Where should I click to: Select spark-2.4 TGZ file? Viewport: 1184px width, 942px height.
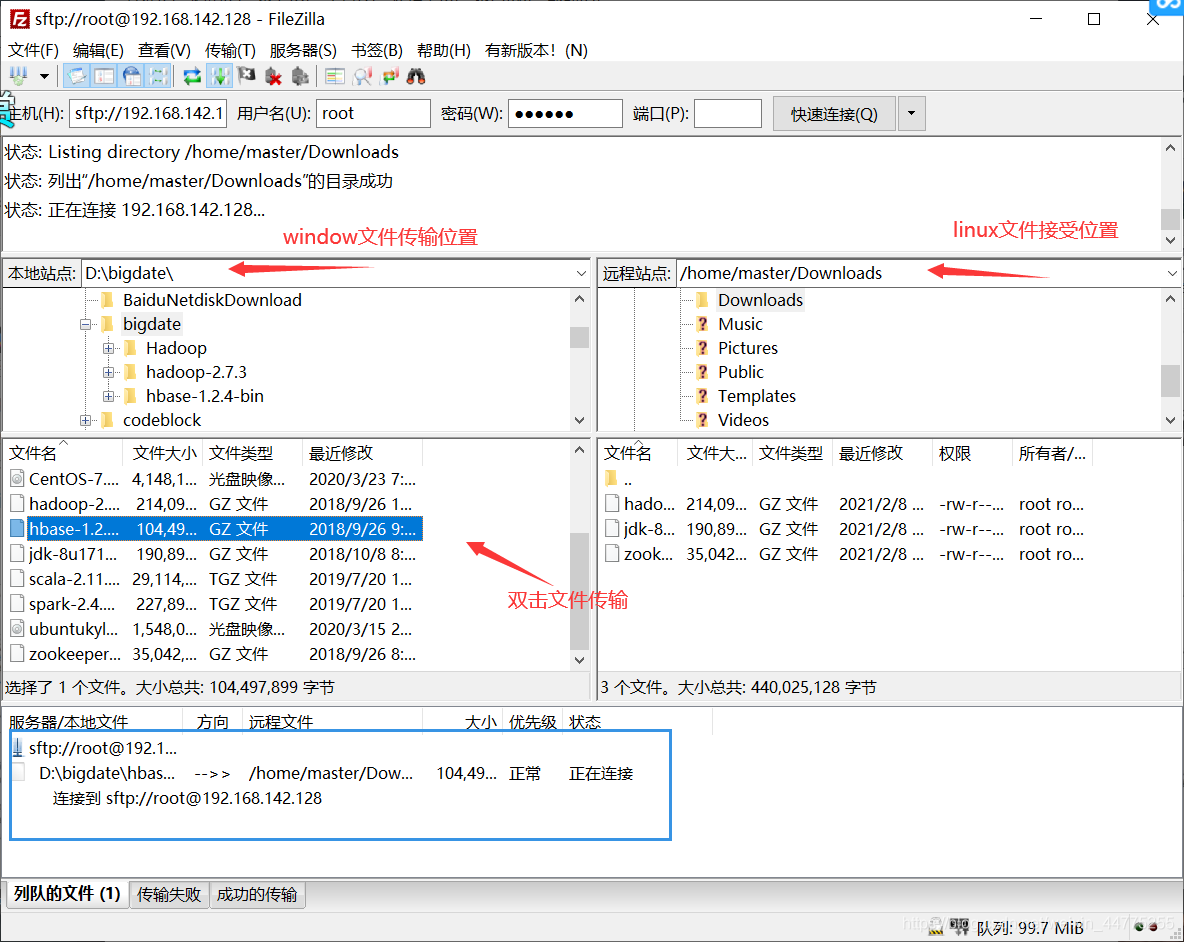pyautogui.click(x=214, y=604)
